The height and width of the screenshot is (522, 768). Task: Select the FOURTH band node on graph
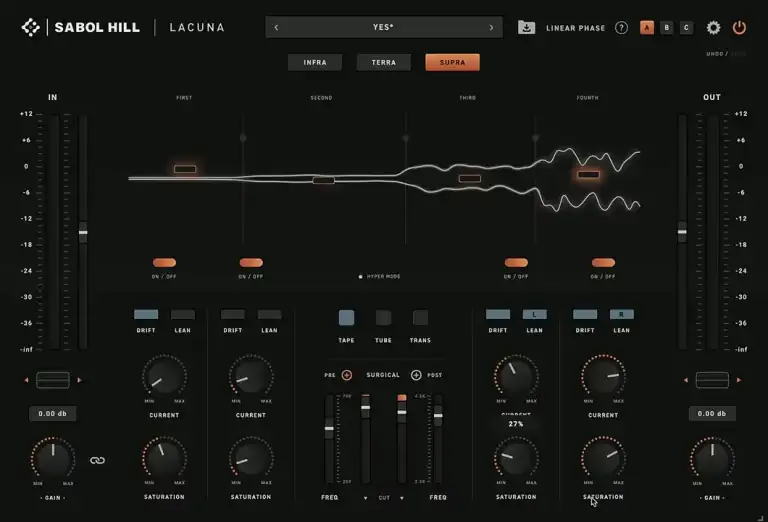588,174
